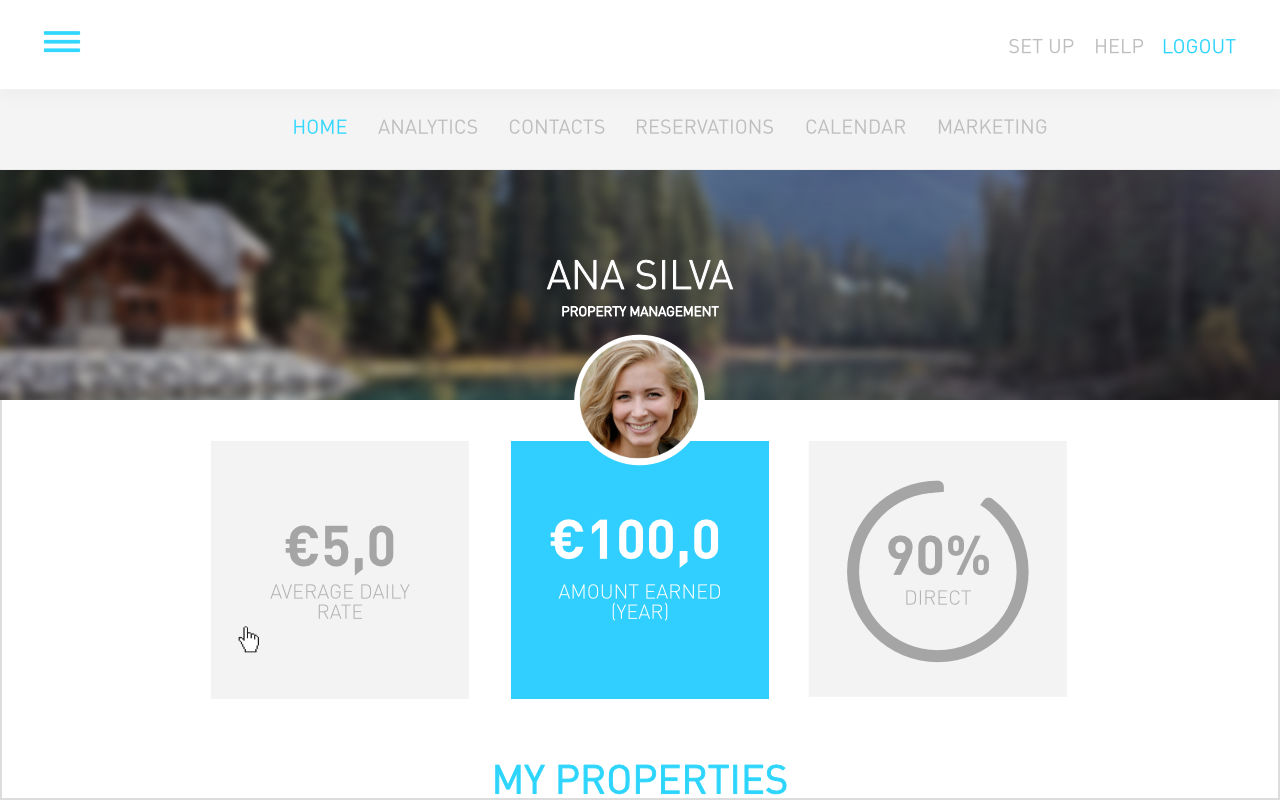Open the CONTACTS tab
This screenshot has height=800, width=1280.
(x=557, y=127)
